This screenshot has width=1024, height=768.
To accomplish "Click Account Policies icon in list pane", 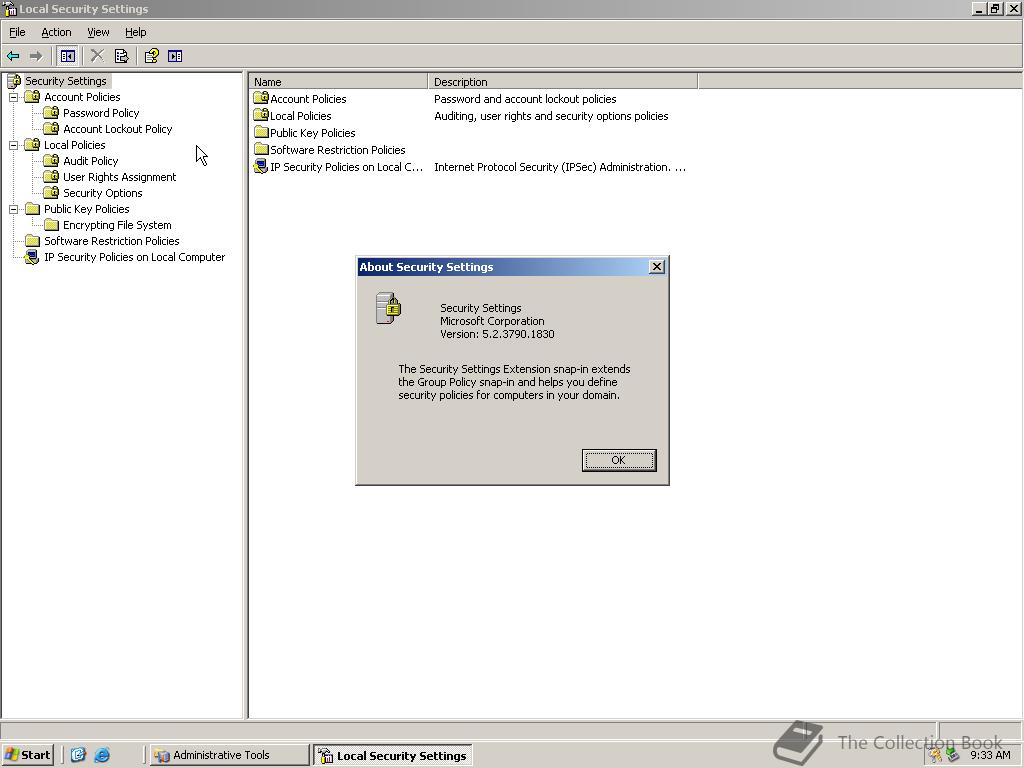I will pos(261,99).
